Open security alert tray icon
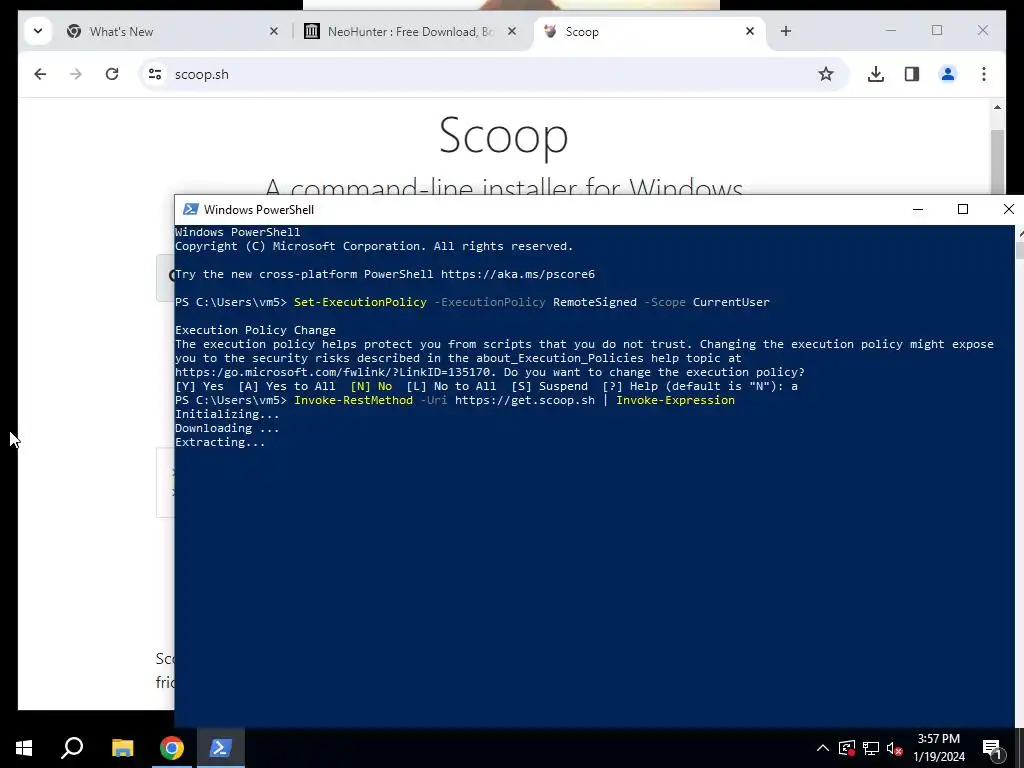Image resolution: width=1024 pixels, height=768 pixels. (x=846, y=748)
